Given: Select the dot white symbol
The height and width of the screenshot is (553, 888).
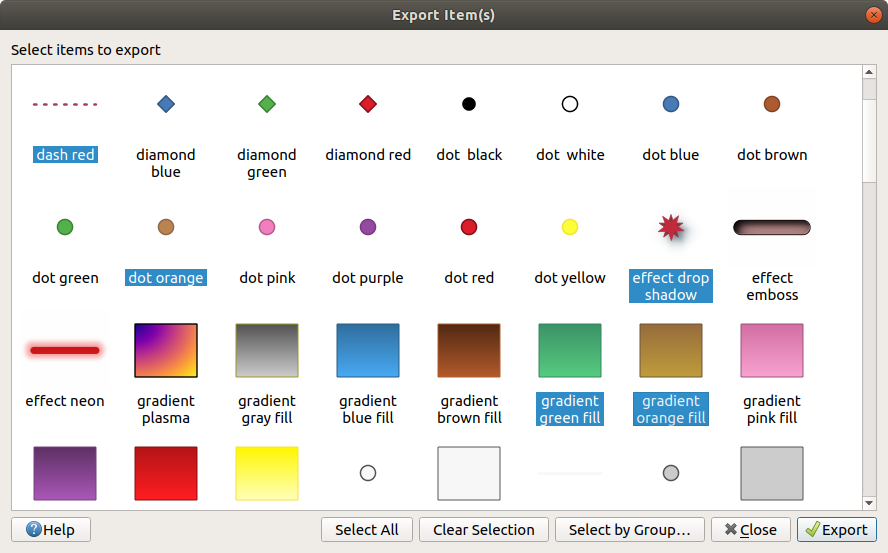Looking at the screenshot, I should tap(570, 104).
